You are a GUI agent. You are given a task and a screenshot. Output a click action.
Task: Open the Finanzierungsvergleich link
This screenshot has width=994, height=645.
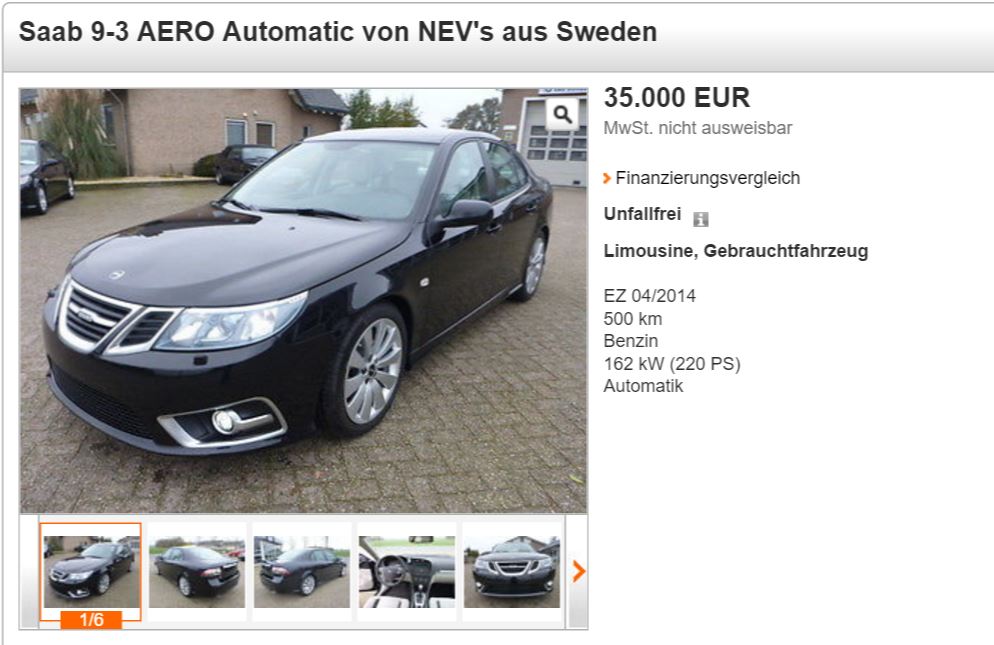707,178
